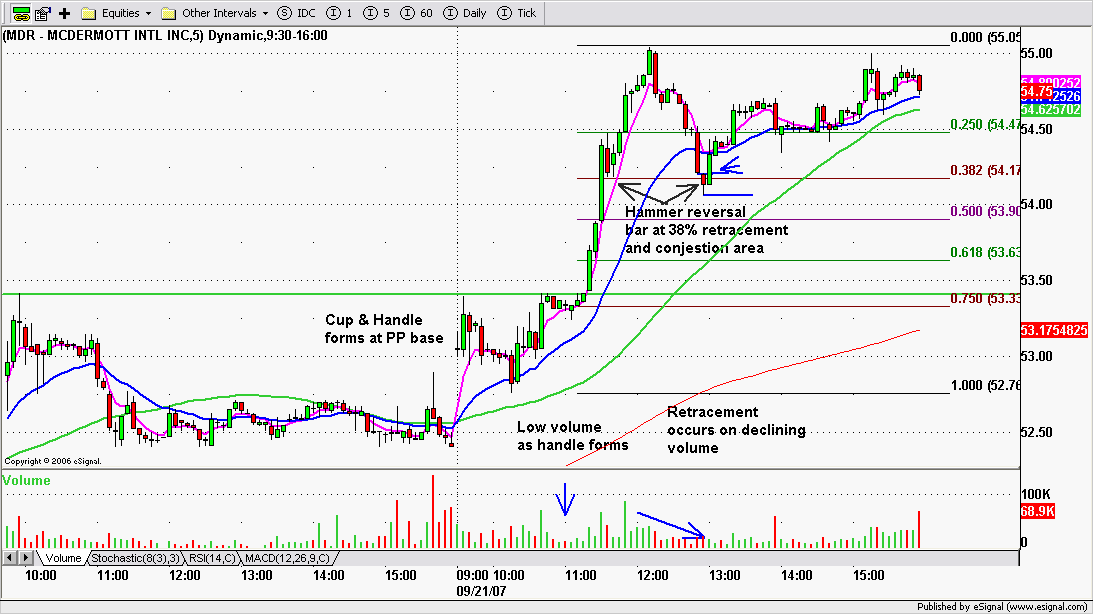
Task: Click the Other Intervals folder icon
Action: coord(168,13)
